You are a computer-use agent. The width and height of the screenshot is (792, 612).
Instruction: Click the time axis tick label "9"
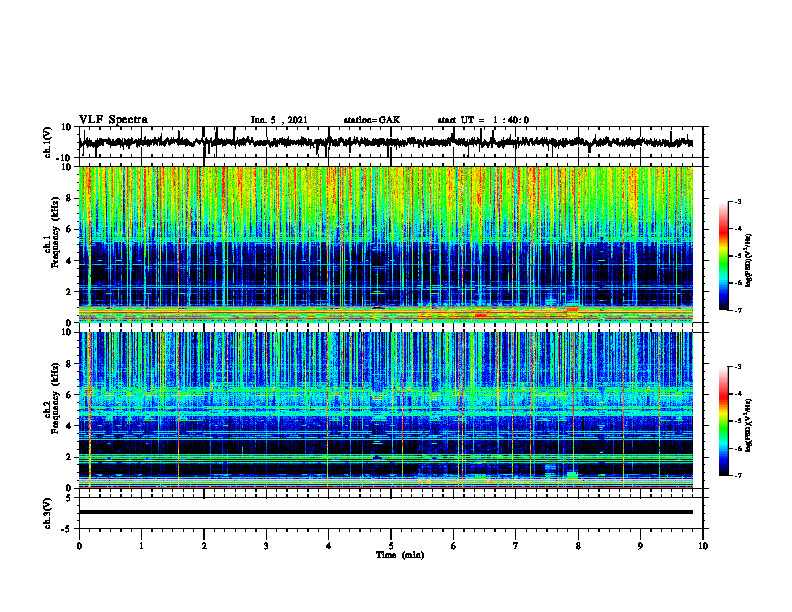[x=640, y=546]
